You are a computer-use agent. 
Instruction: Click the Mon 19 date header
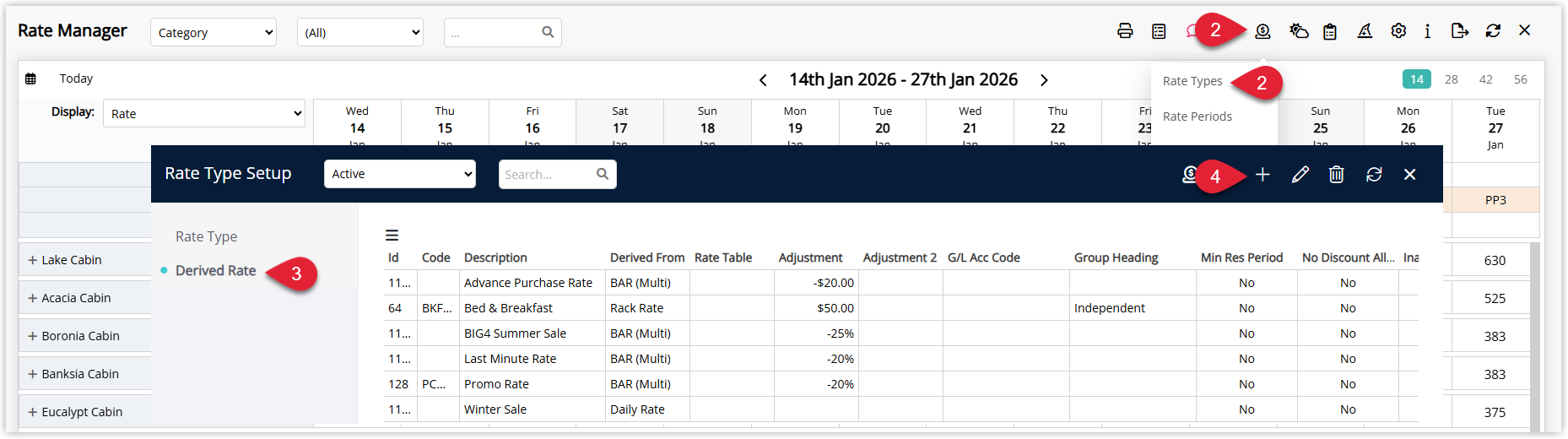(x=795, y=122)
